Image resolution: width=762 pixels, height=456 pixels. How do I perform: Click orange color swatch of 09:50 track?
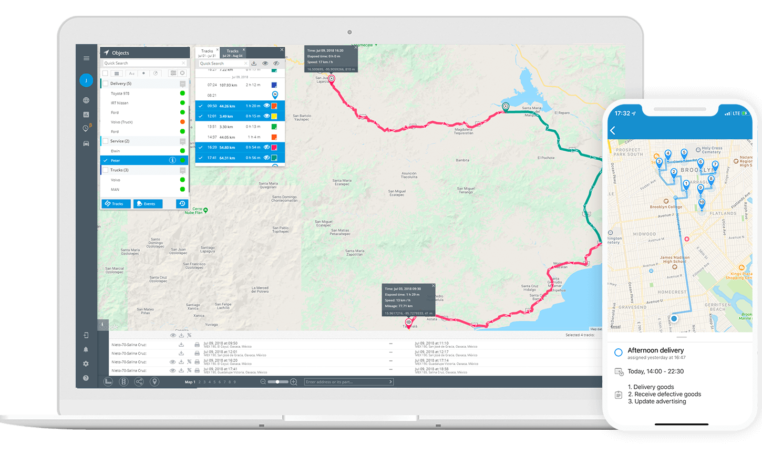tap(274, 106)
